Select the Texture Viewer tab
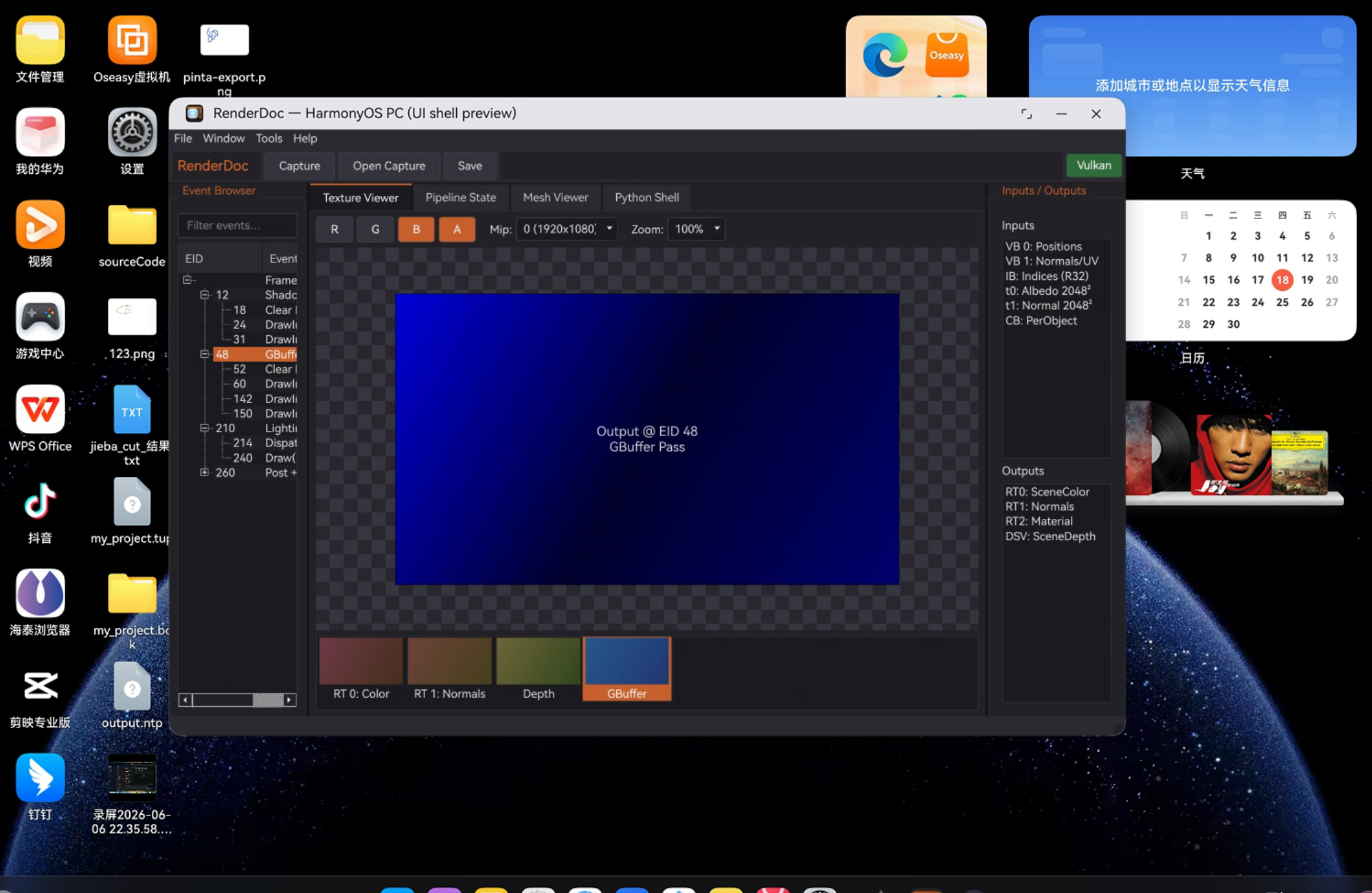This screenshot has height=893, width=1372. tap(360, 198)
